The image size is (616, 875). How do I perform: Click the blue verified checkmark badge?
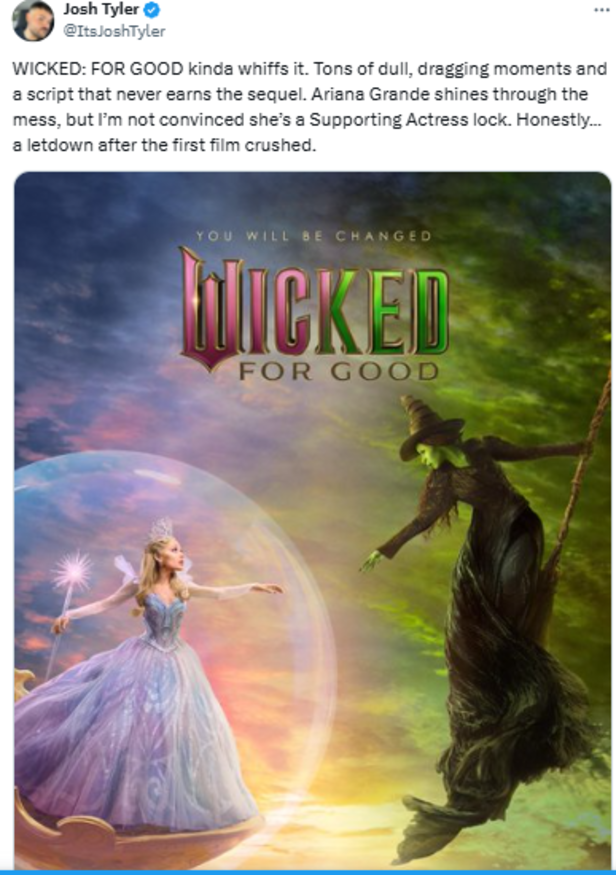152,9
